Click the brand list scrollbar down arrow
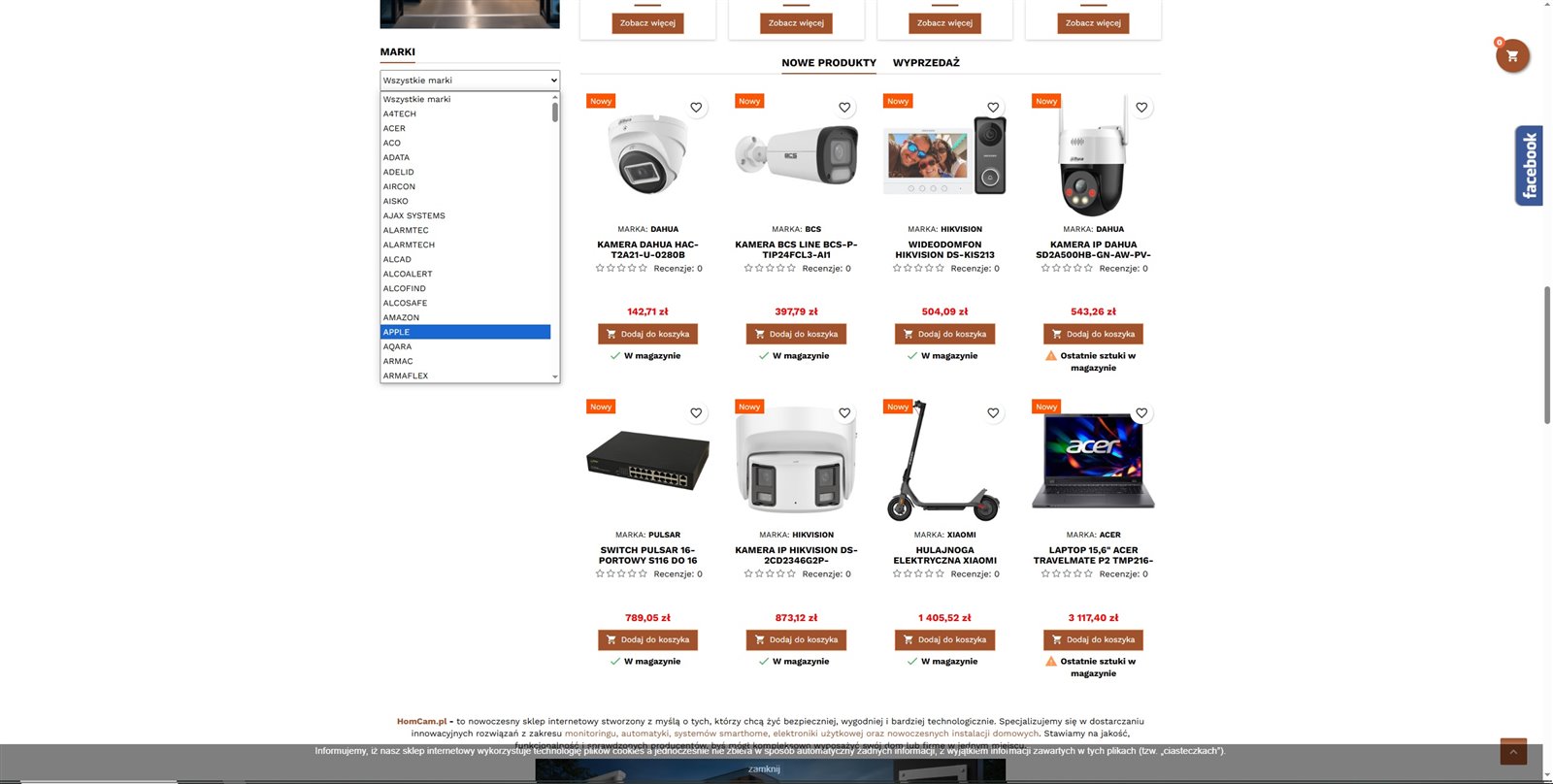Screen dimensions: 1553x784 pyautogui.click(x=555, y=376)
